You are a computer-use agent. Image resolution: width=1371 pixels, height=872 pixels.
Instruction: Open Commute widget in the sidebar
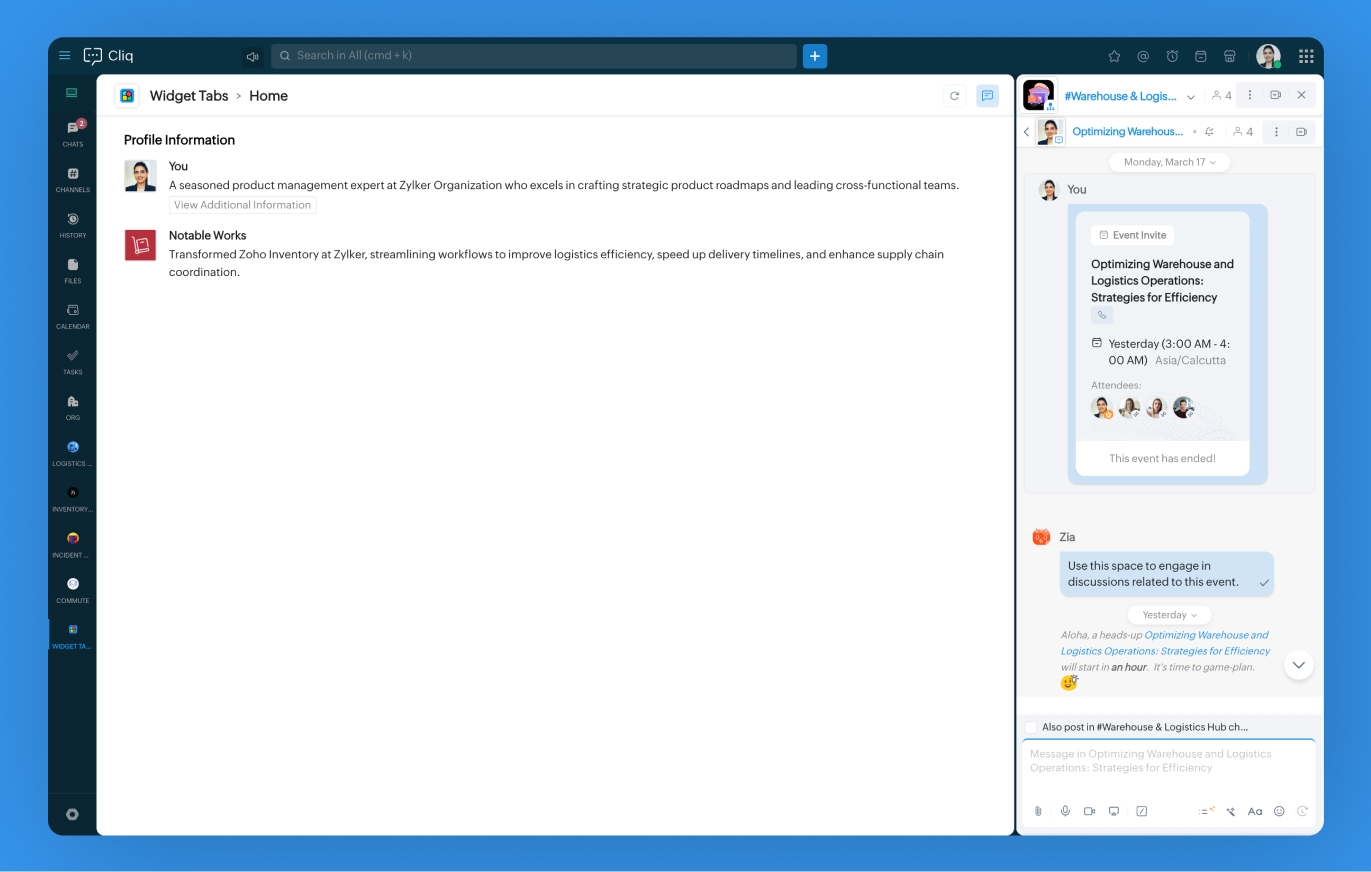(x=73, y=590)
